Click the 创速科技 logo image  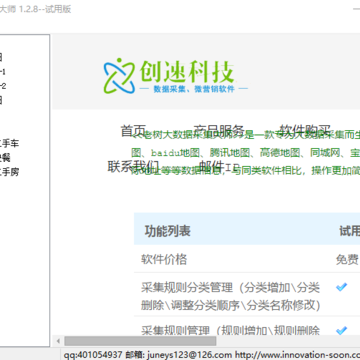click(x=176, y=76)
